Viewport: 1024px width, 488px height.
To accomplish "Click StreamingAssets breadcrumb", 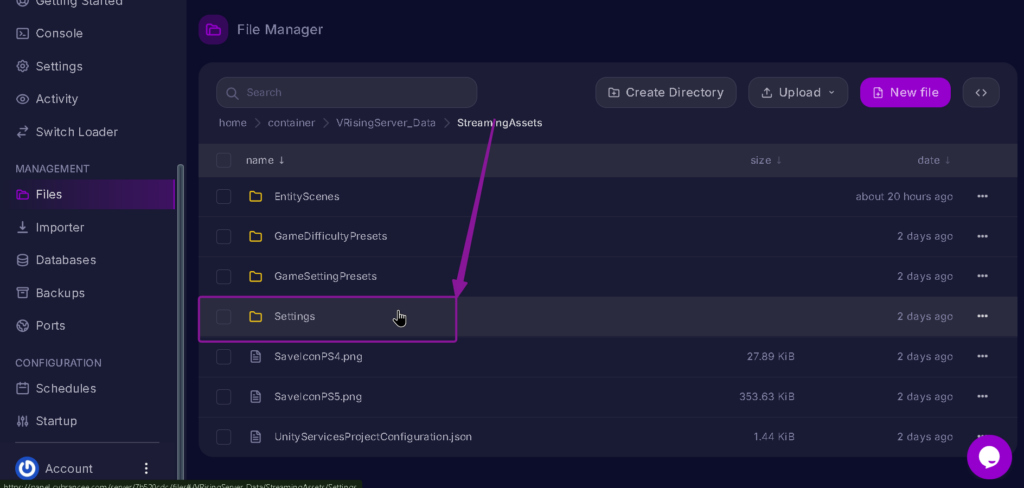I will tap(500, 123).
